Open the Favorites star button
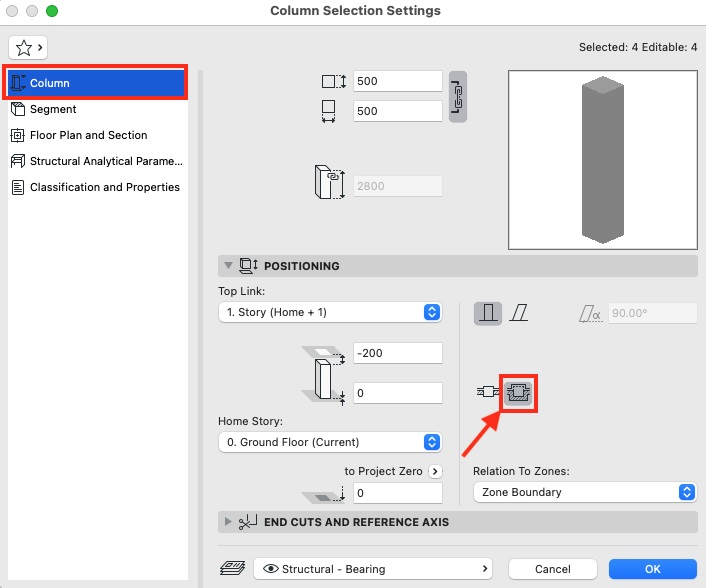Screen dimensions: 706x588 click(x=28, y=47)
